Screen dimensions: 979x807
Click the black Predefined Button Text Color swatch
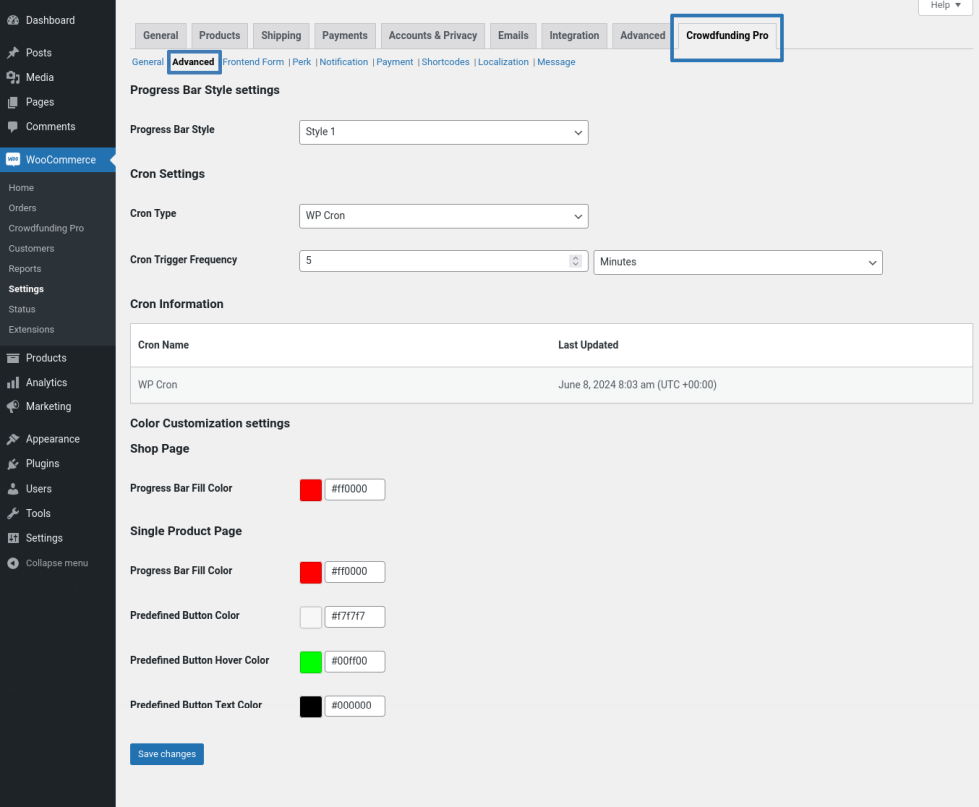click(311, 706)
